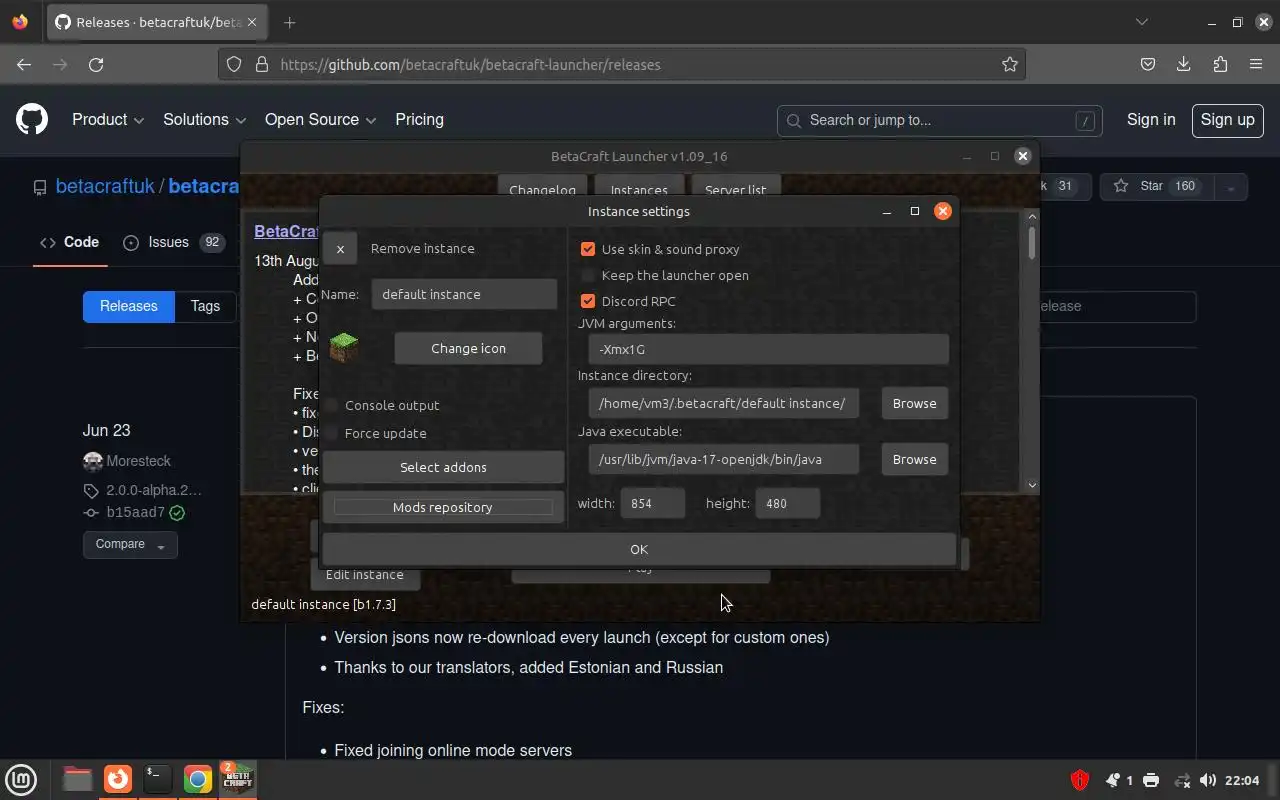
Task: Click the Minecraft grass block instance icon
Action: click(344, 348)
